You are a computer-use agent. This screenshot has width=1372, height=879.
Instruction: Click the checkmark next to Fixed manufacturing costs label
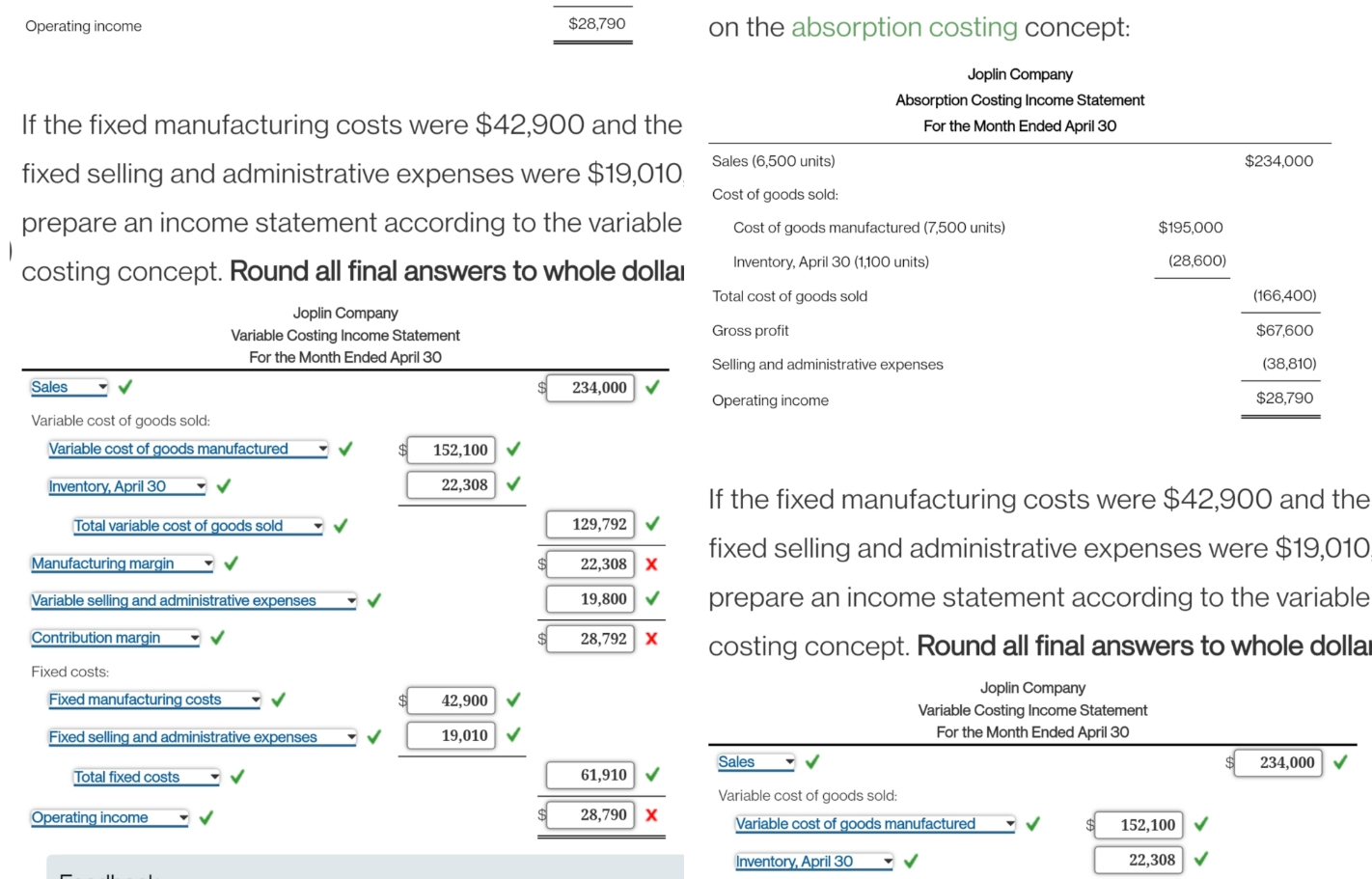278,700
